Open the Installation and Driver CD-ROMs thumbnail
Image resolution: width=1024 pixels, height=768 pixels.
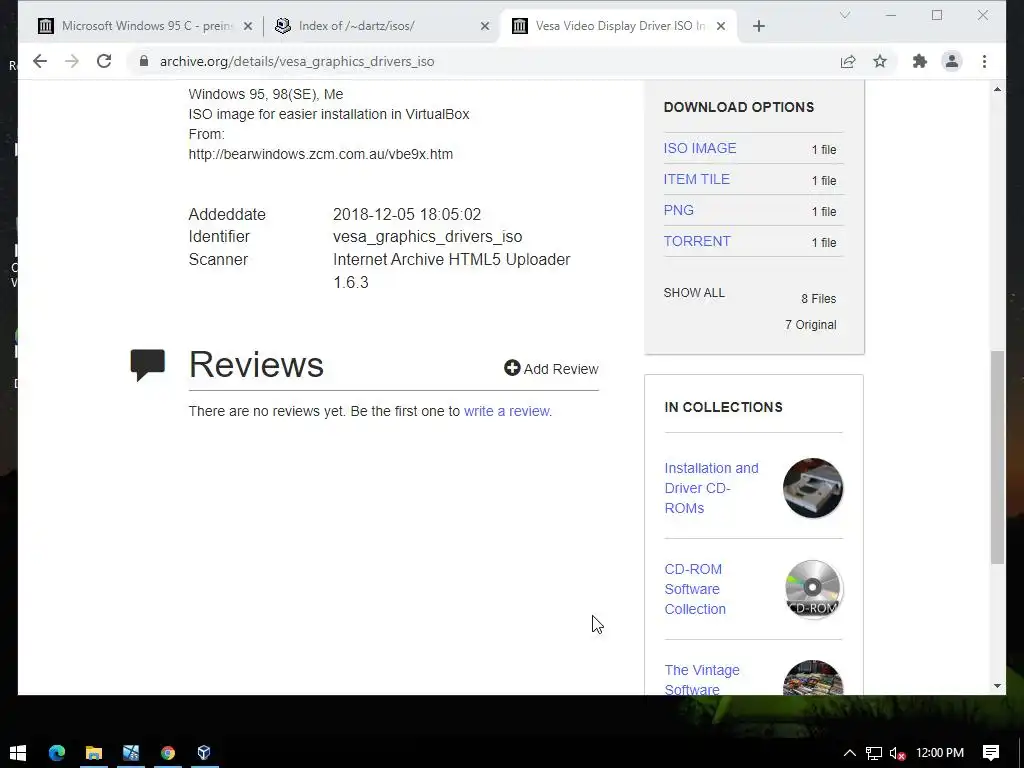(812, 488)
